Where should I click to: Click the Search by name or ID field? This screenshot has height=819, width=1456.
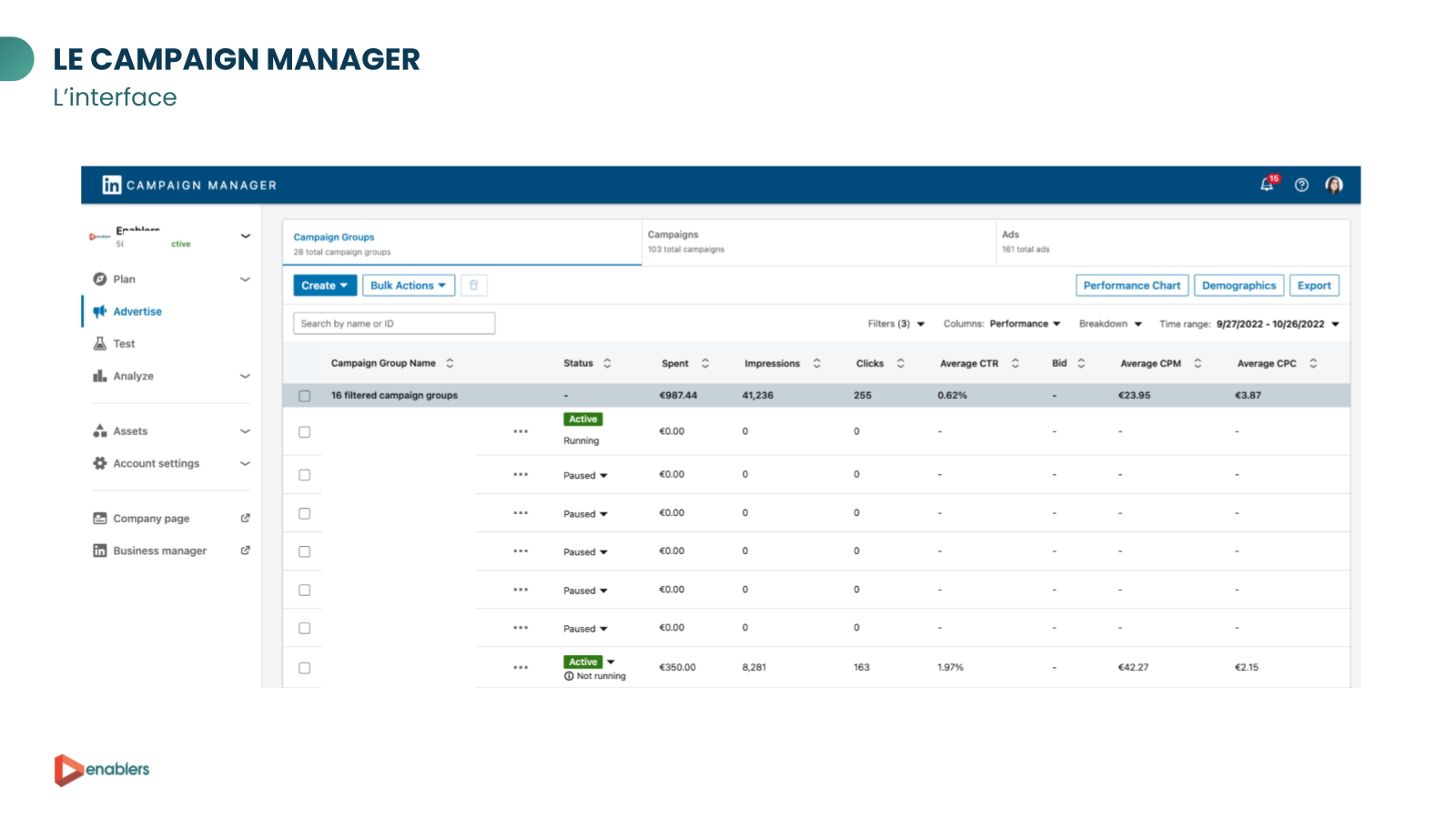click(x=394, y=324)
